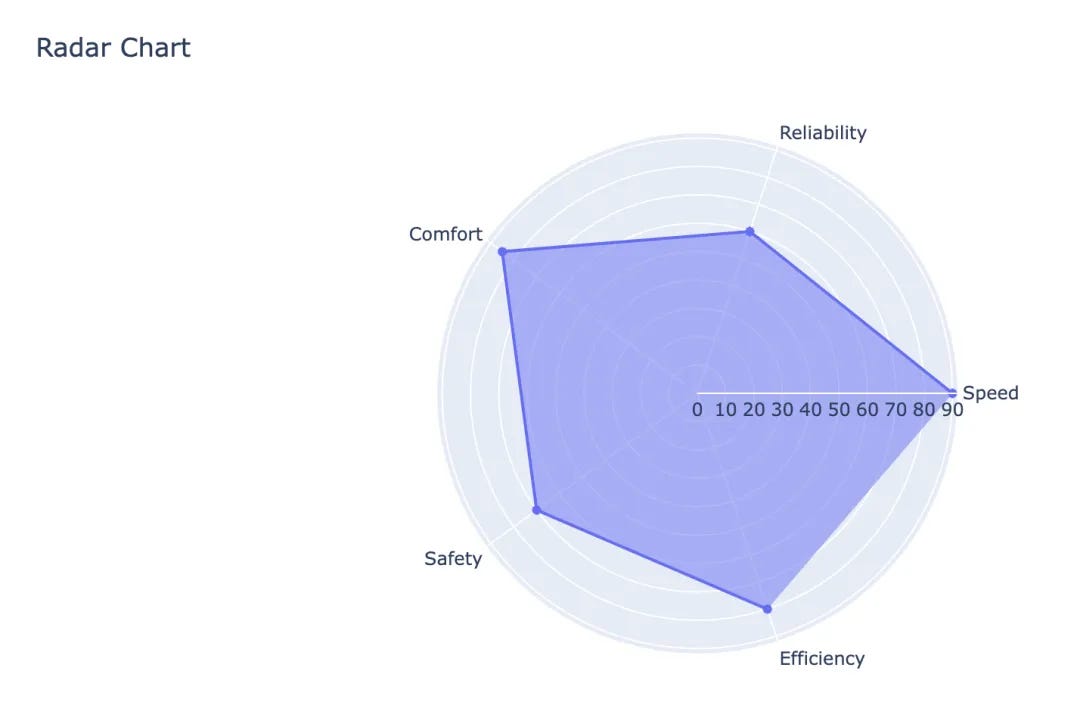The width and height of the screenshot is (1080, 708).
Task: Click the 90 radial tick label
Action: (952, 410)
